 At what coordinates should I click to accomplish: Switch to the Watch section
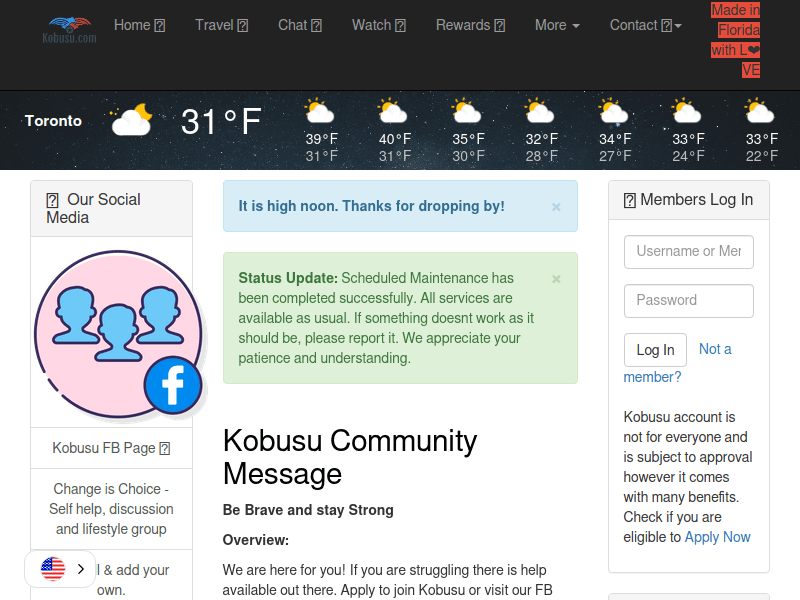coord(378,25)
